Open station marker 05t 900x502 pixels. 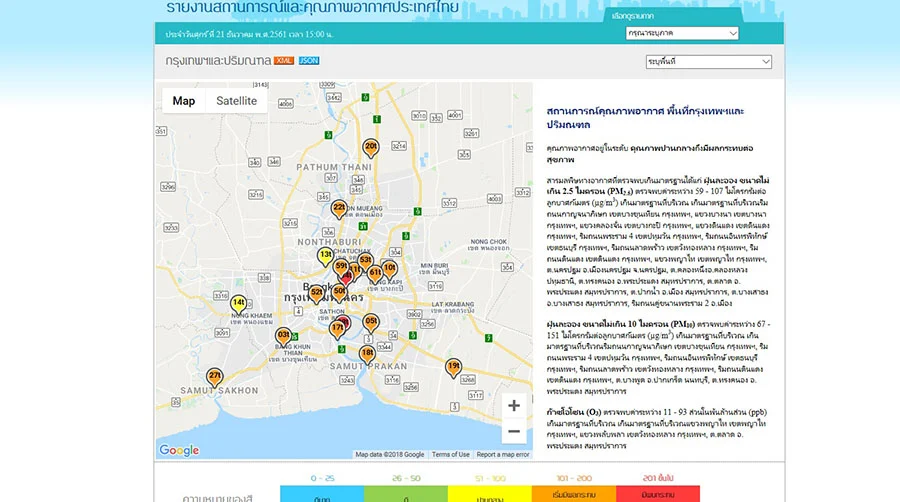[371, 322]
